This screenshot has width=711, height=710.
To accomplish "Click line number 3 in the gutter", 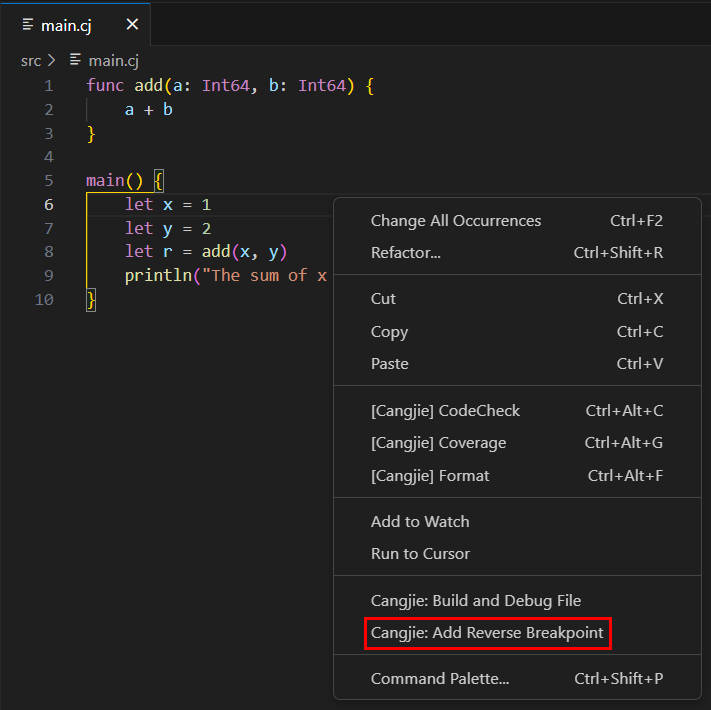I will click(x=48, y=133).
